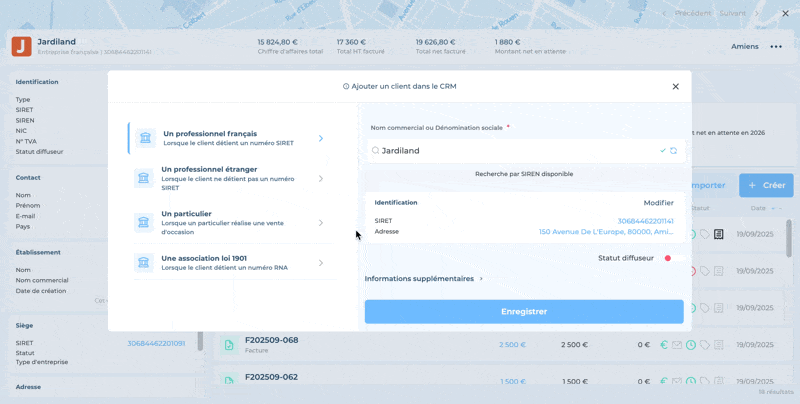
Task: Click N° TVA label in left panel
Action: point(26,141)
